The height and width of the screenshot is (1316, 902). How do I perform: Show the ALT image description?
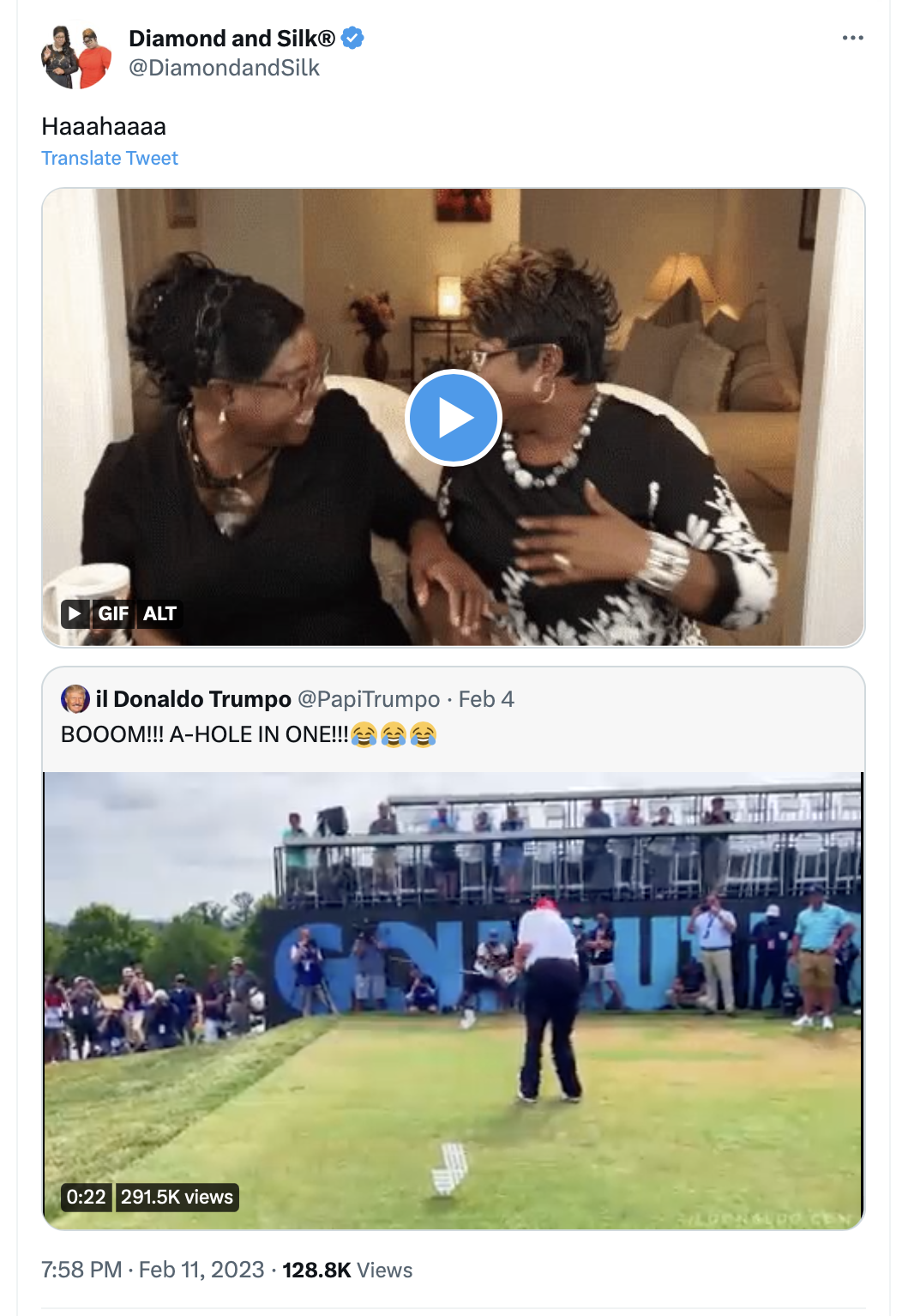point(159,613)
